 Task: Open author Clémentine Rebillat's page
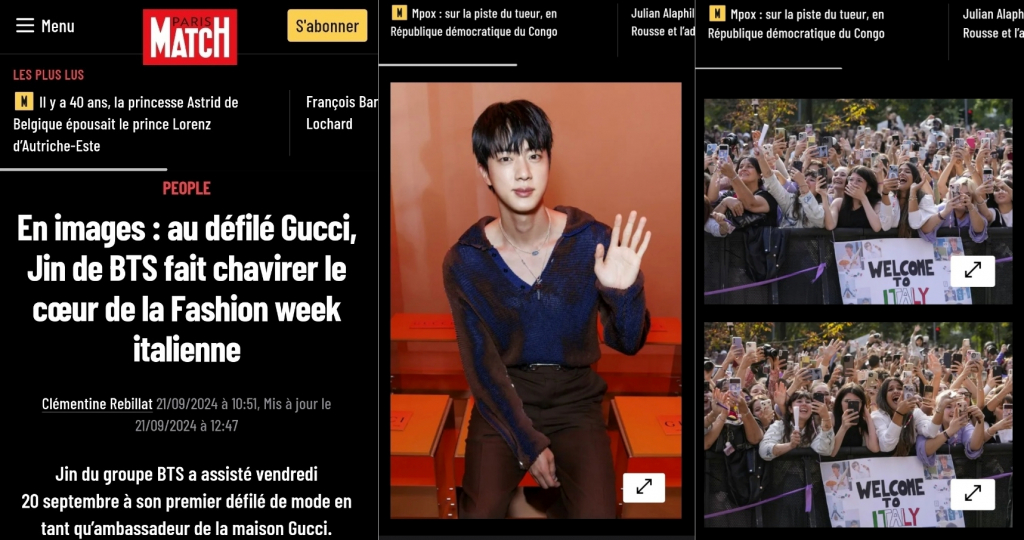[x=97, y=404]
